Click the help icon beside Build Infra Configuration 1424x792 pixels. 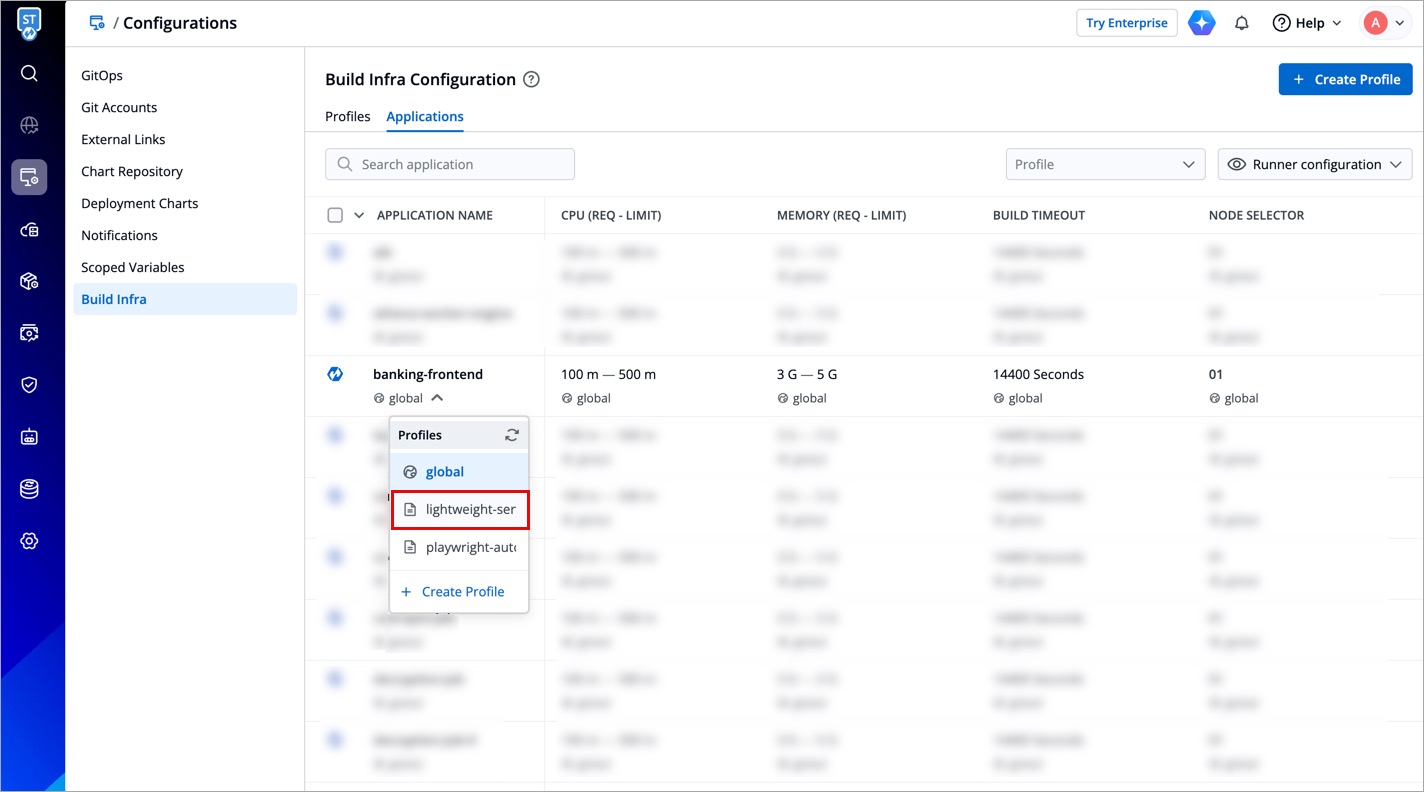pos(532,80)
